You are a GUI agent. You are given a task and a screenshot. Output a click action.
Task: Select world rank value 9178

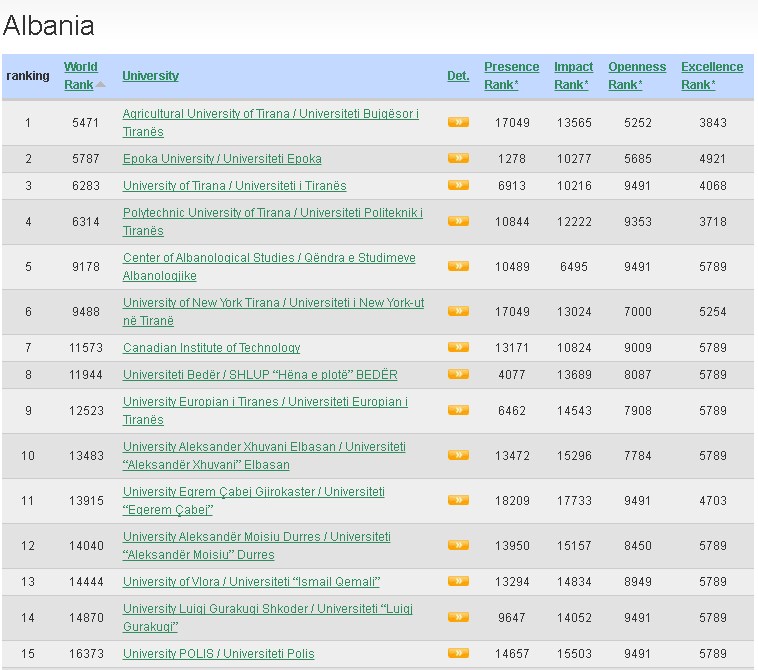86,266
